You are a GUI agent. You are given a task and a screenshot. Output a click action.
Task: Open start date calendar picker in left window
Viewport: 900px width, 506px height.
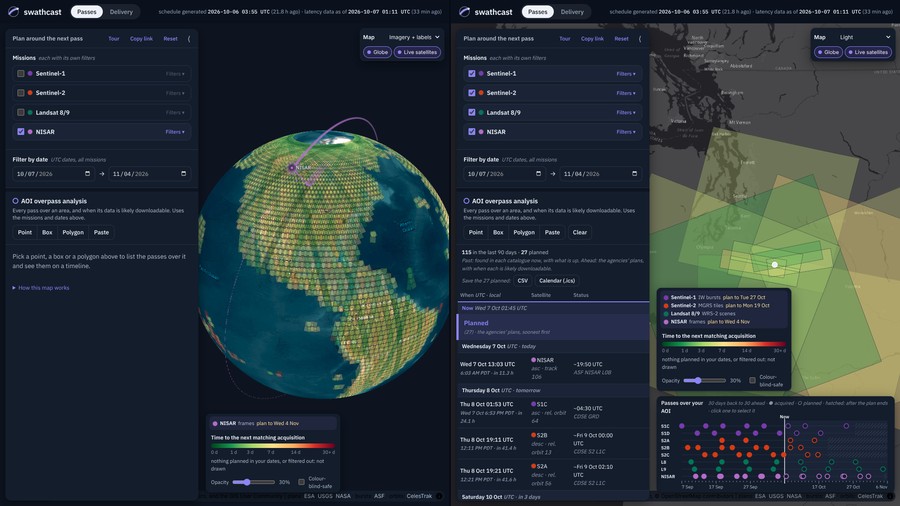[87, 174]
